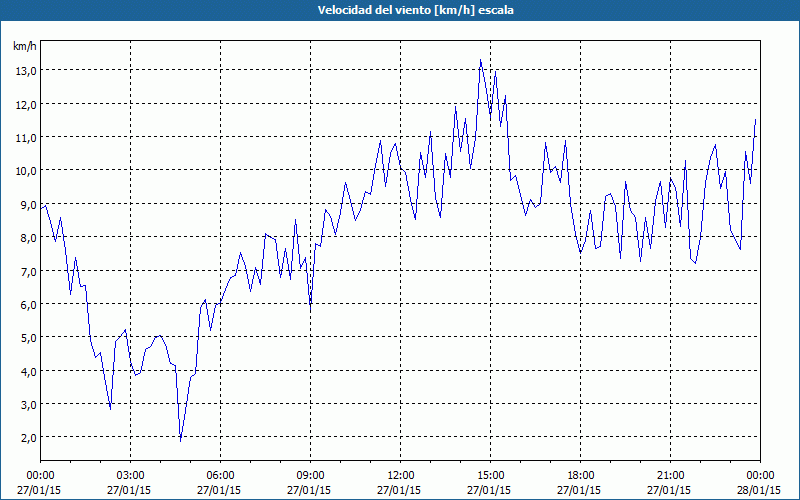
Task: Click the '27/01/15' date under 03:00
Action: [x=129, y=490]
